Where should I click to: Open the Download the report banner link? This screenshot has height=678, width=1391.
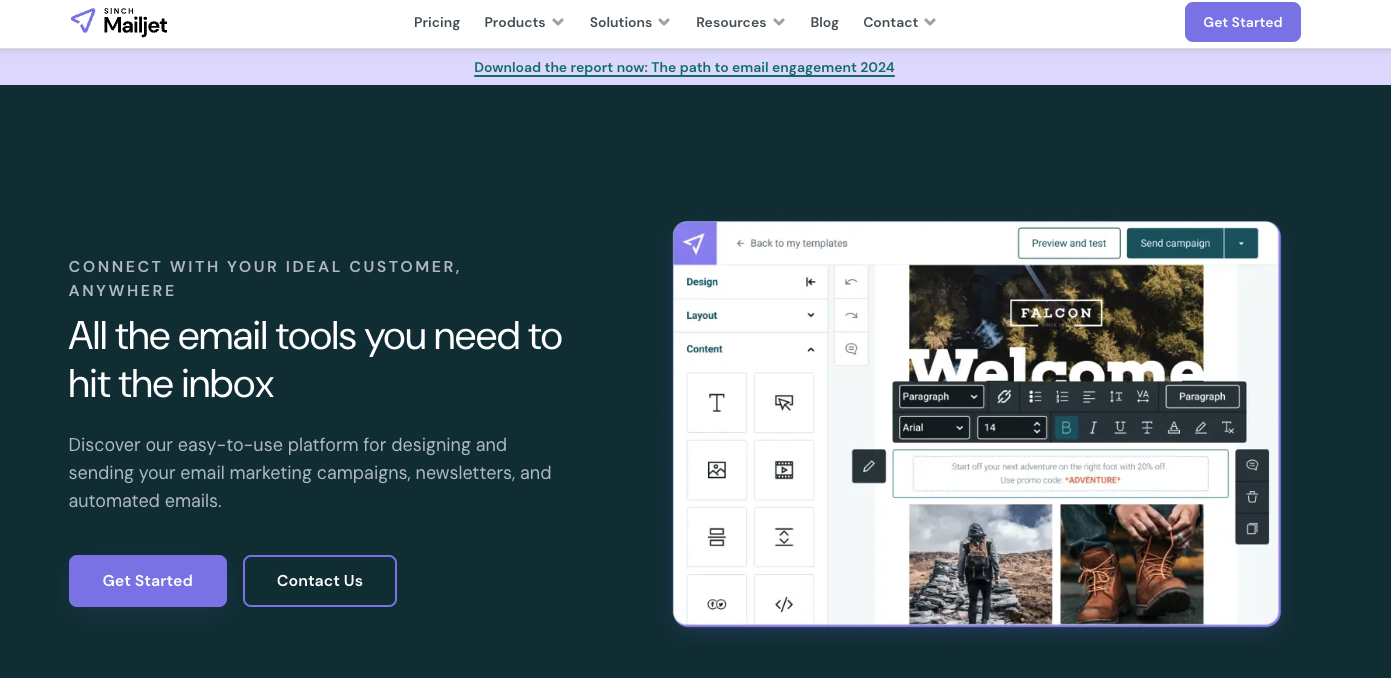pos(684,67)
